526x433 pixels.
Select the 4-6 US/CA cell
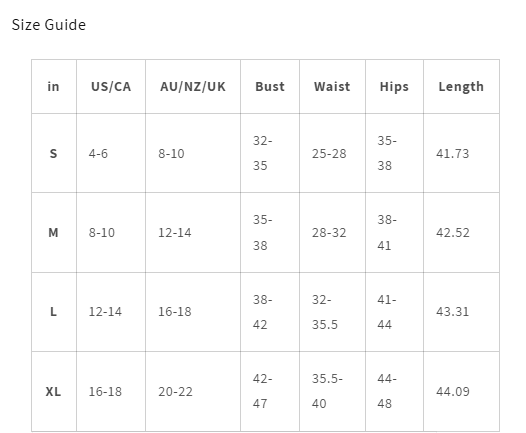pyautogui.click(x=98, y=153)
